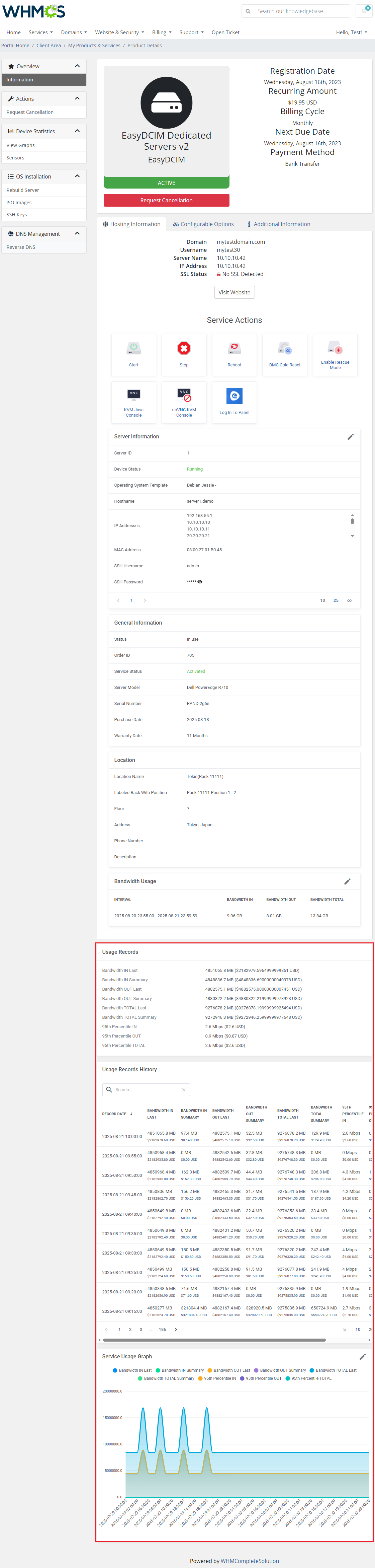
Task: Open the KVM Java Console
Action: pos(134,395)
